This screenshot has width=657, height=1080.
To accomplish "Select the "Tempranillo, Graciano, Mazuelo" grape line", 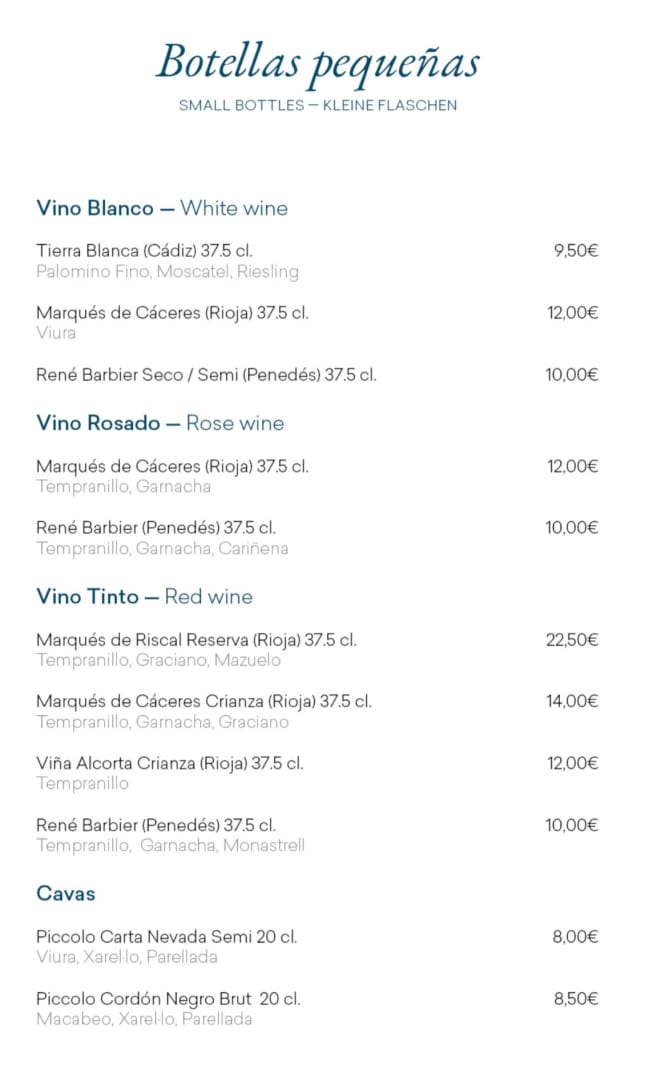I will tap(158, 661).
